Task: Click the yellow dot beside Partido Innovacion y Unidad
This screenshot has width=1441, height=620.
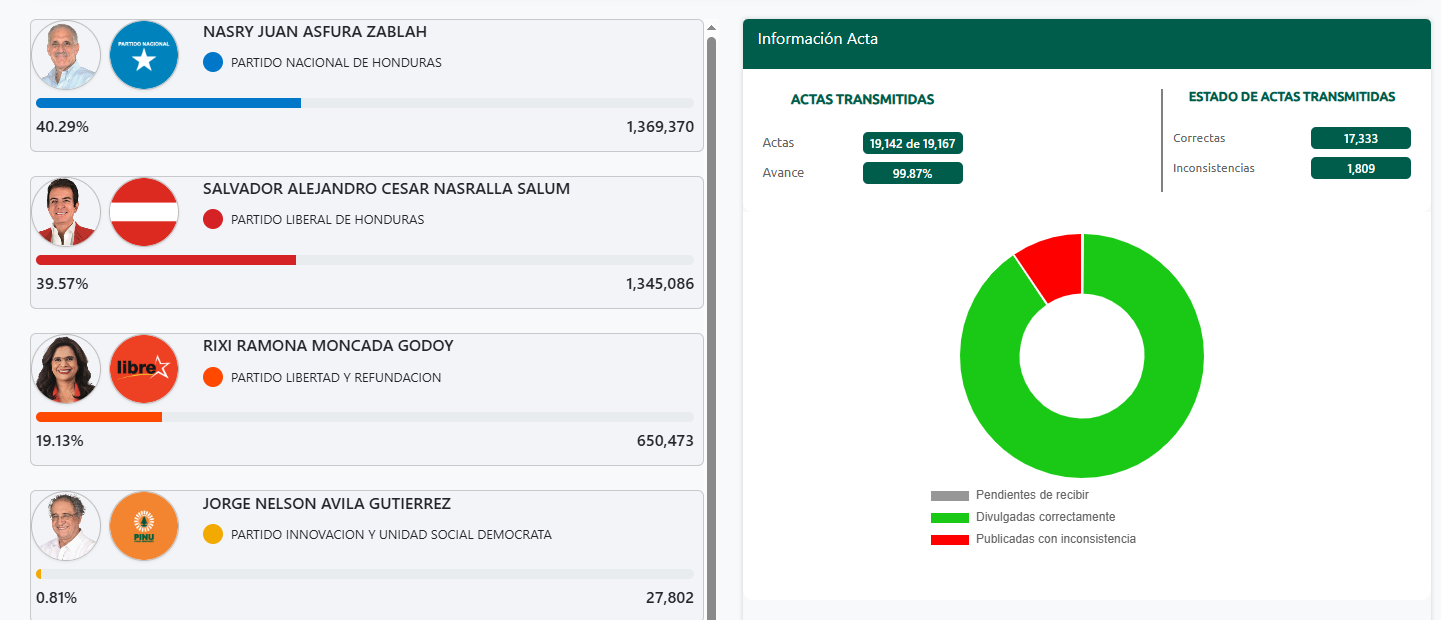Action: (212, 534)
